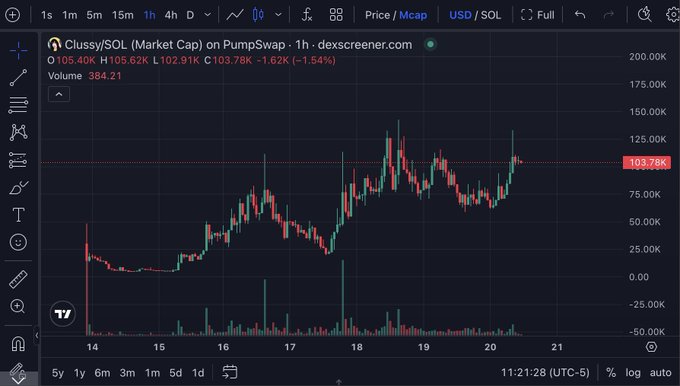
Task: Set date range to 1d
Action: (198, 373)
